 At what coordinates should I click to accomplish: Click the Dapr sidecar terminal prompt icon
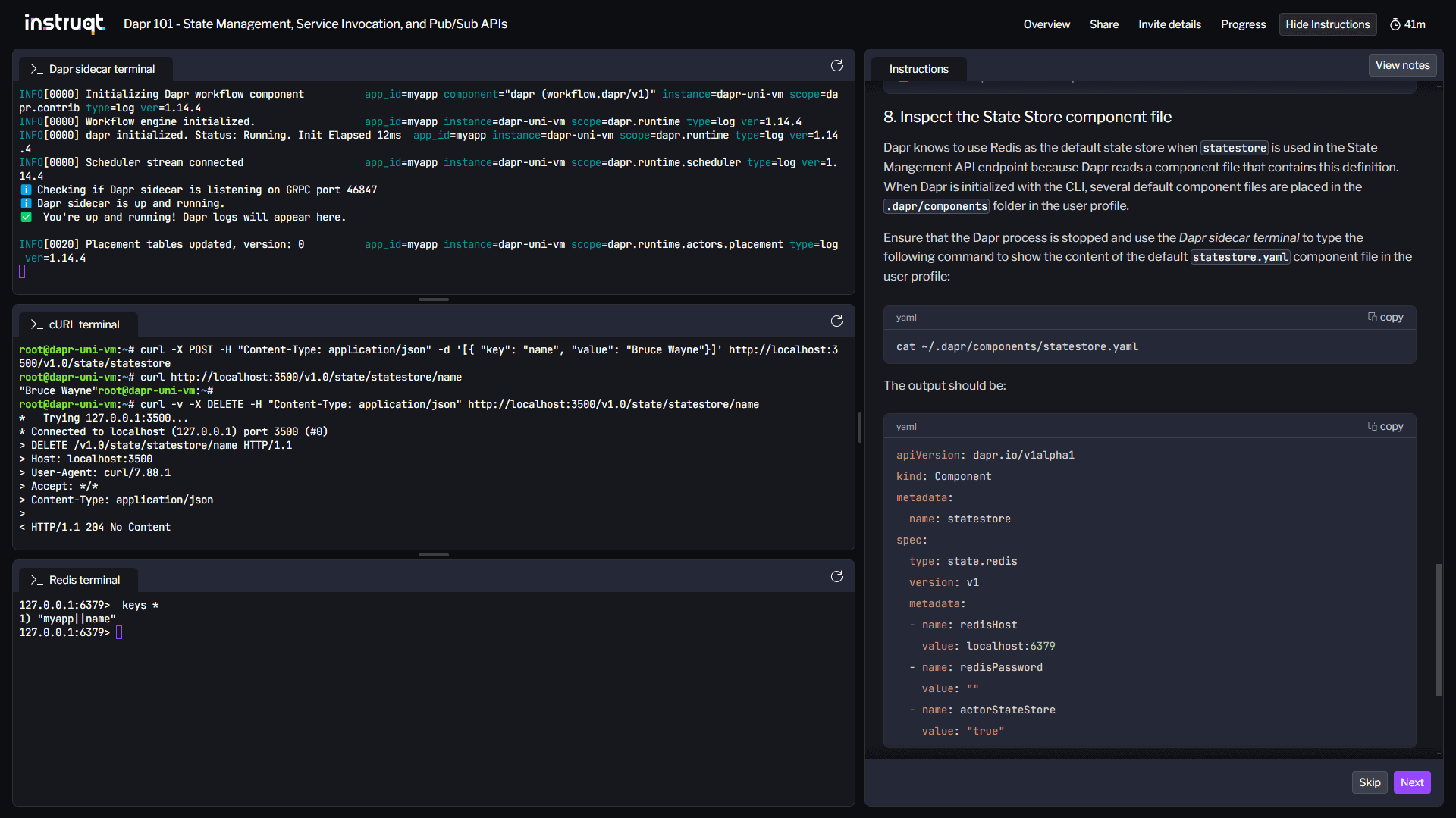point(36,69)
